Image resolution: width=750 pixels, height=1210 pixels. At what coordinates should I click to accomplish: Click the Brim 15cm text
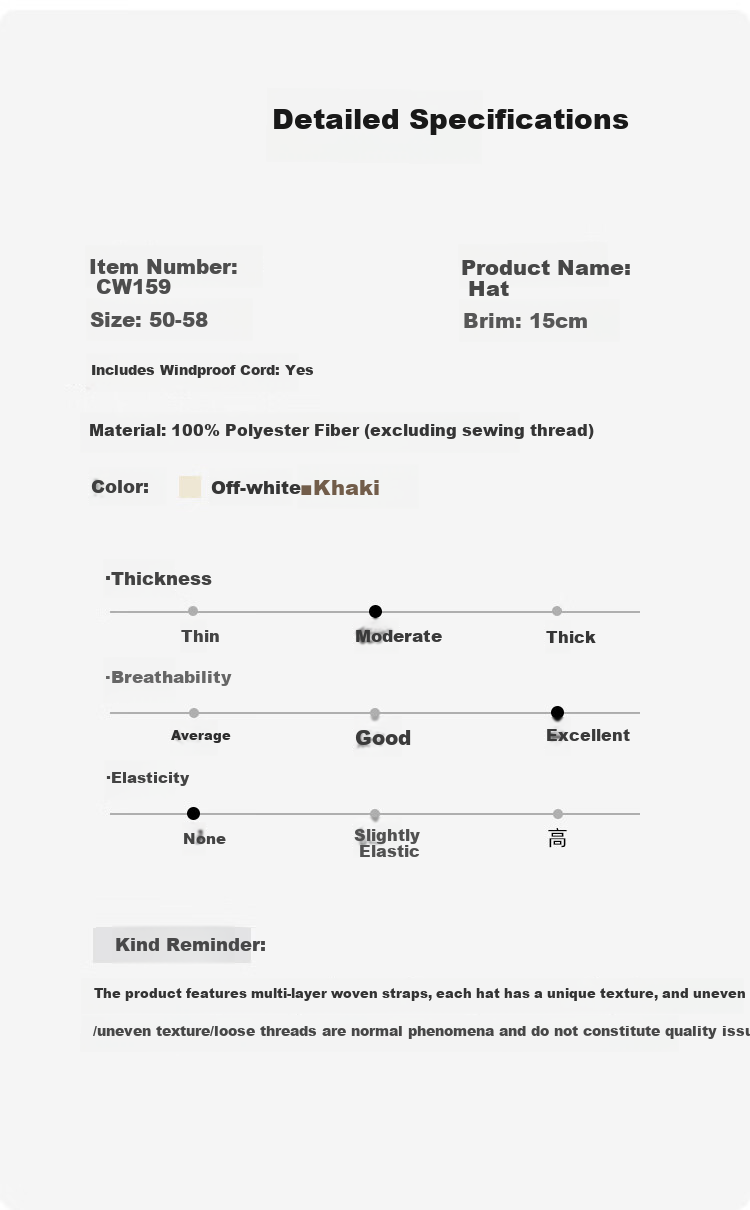(x=526, y=321)
